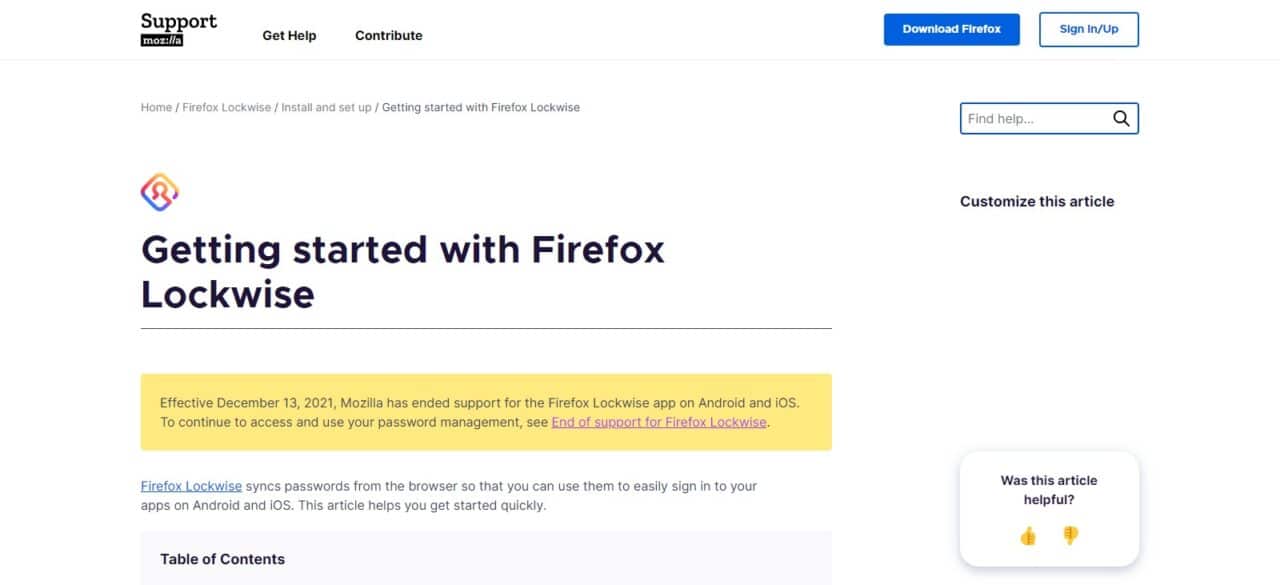Open the Get Help menu
The width and height of the screenshot is (1280, 585).
click(289, 35)
